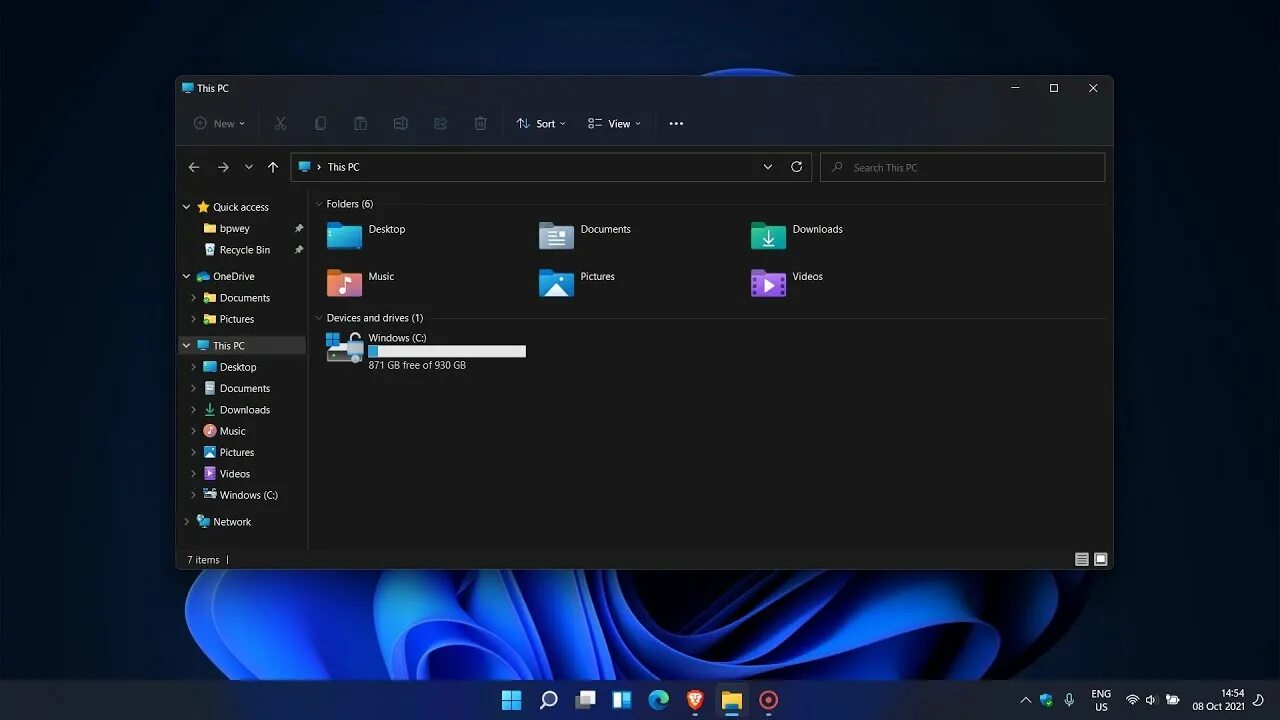Click the microphone tray icon

pos(1069,700)
